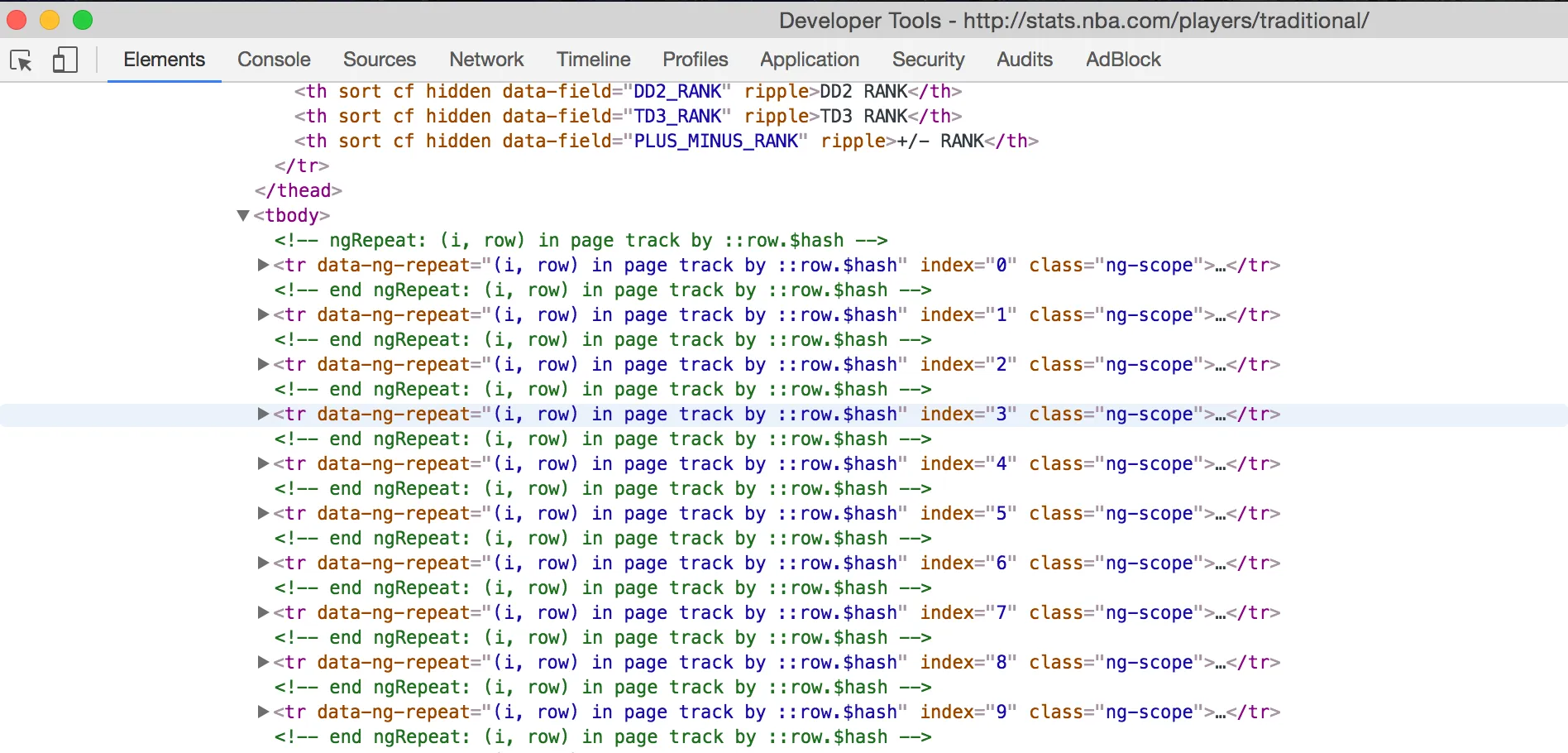Open the Security tab

click(x=929, y=60)
